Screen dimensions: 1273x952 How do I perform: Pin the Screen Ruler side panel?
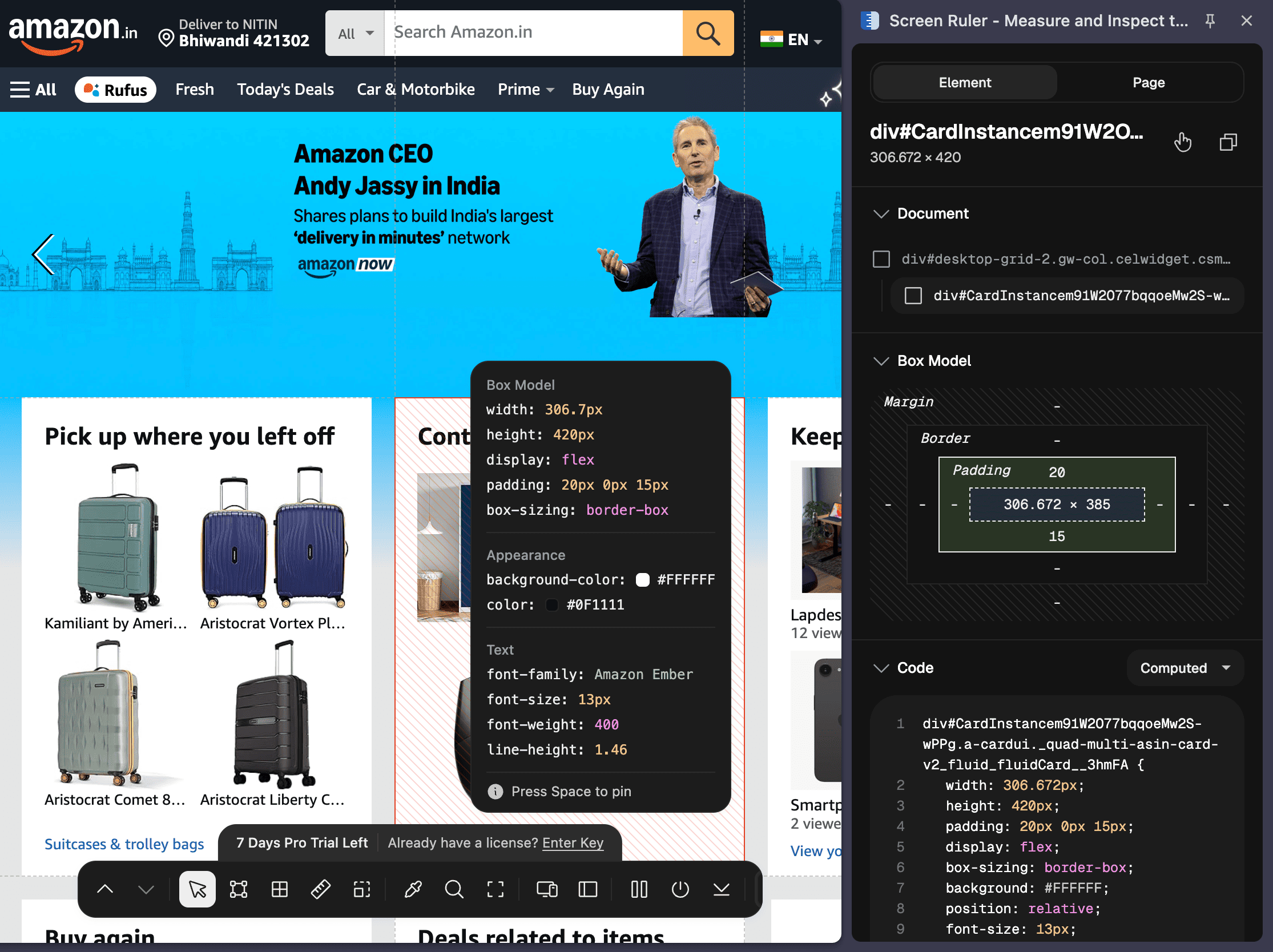1210,21
